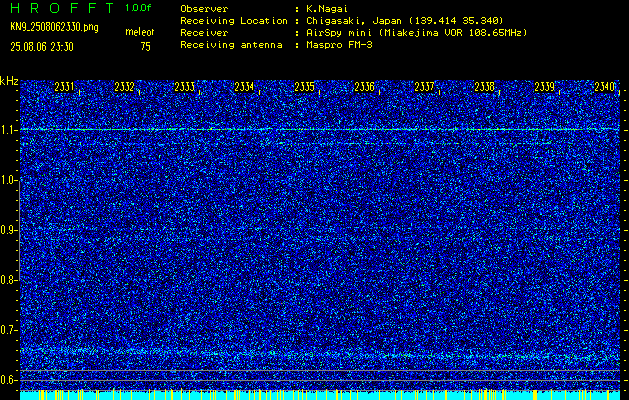
Task: Click the Maspro FM-3 antenna text
Action: (x=339, y=45)
